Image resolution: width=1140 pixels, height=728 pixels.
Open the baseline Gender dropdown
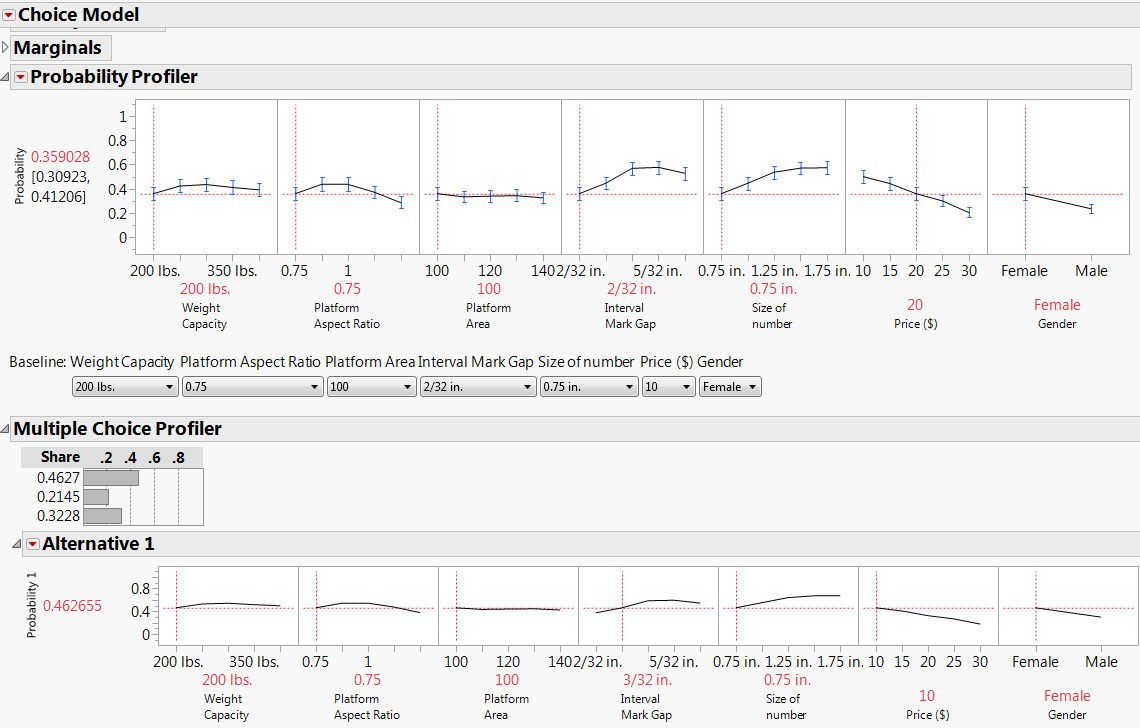(x=731, y=387)
